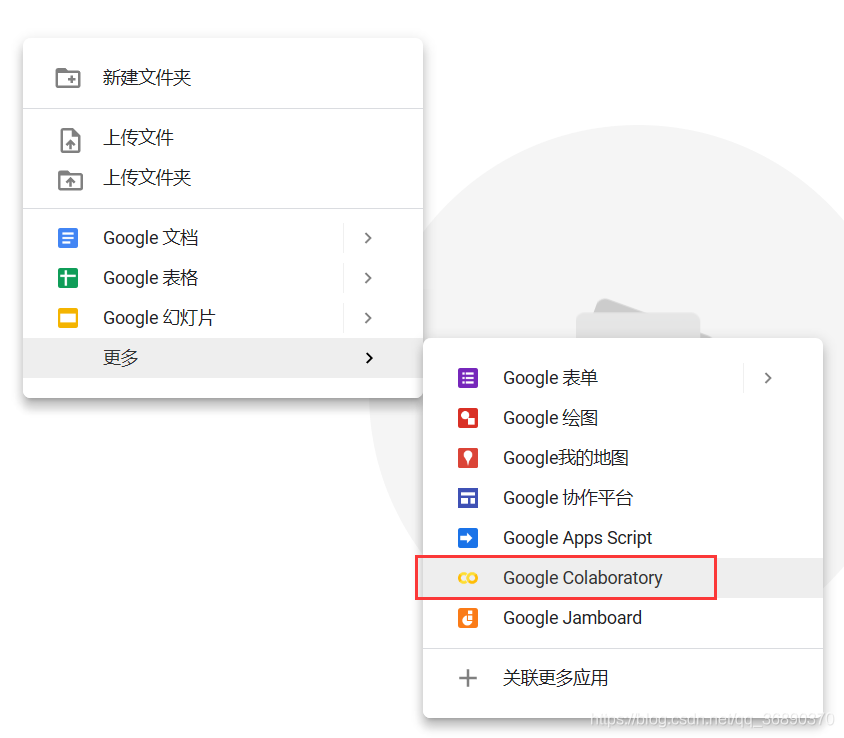
Task: Click the orange Jamboard icon
Action: [468, 617]
